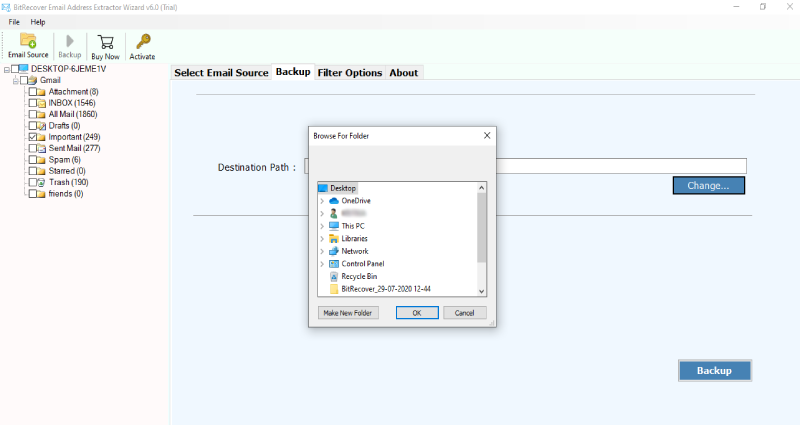Click the Activate key icon
Viewport: 800px width, 425px height.
(143, 41)
